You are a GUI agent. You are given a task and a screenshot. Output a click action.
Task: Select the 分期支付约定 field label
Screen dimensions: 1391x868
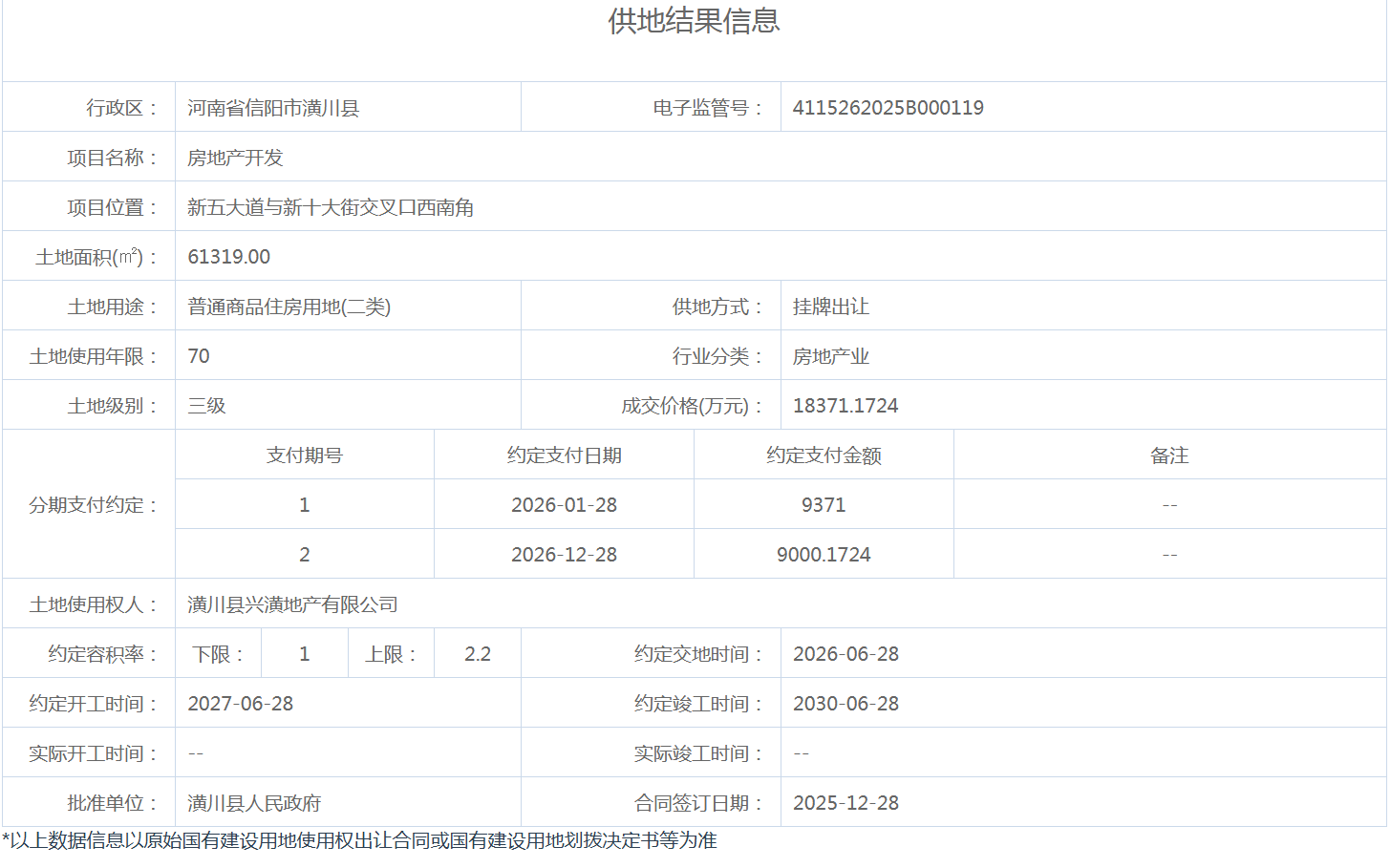click(x=93, y=505)
